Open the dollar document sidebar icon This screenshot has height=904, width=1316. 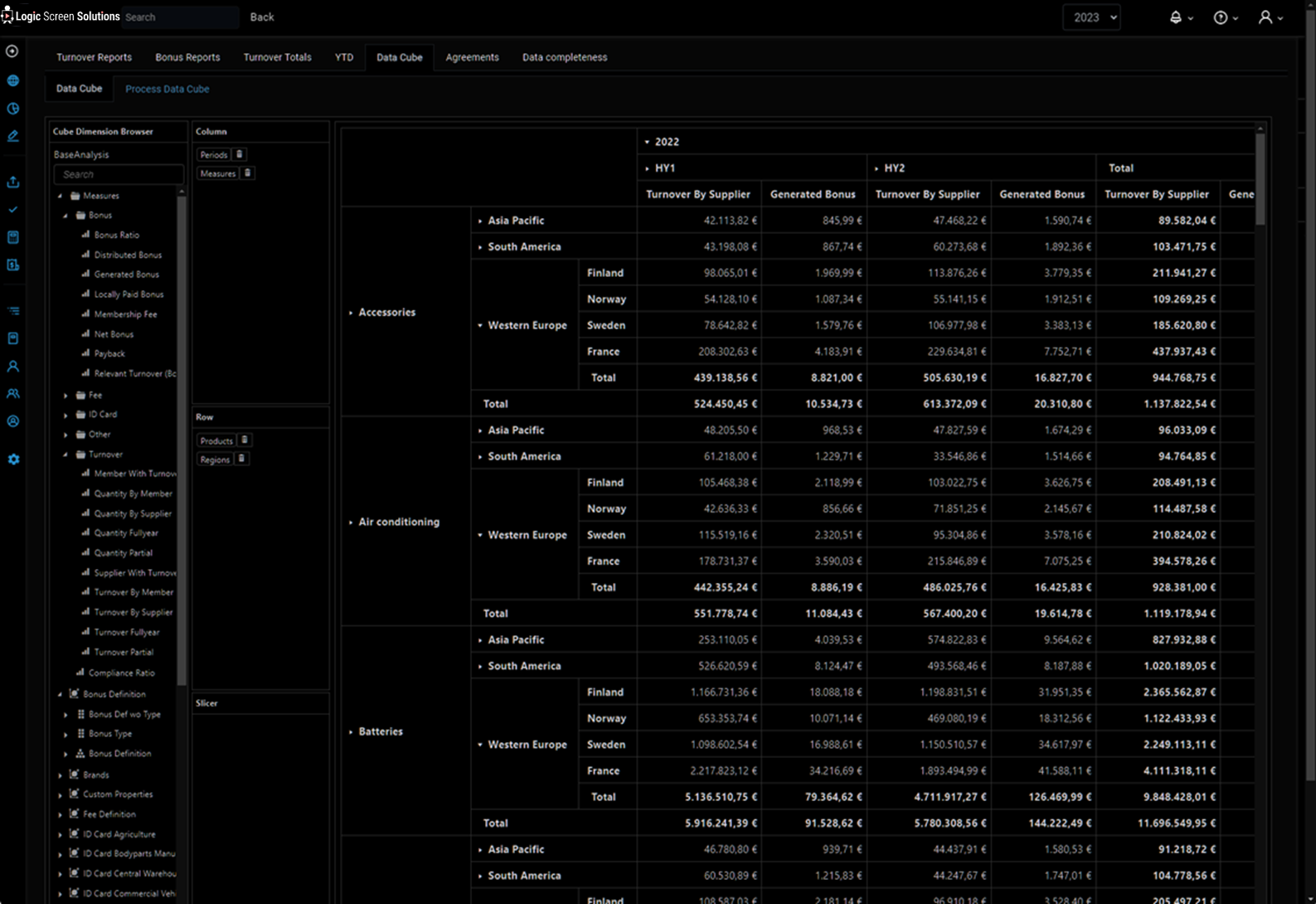(x=12, y=265)
